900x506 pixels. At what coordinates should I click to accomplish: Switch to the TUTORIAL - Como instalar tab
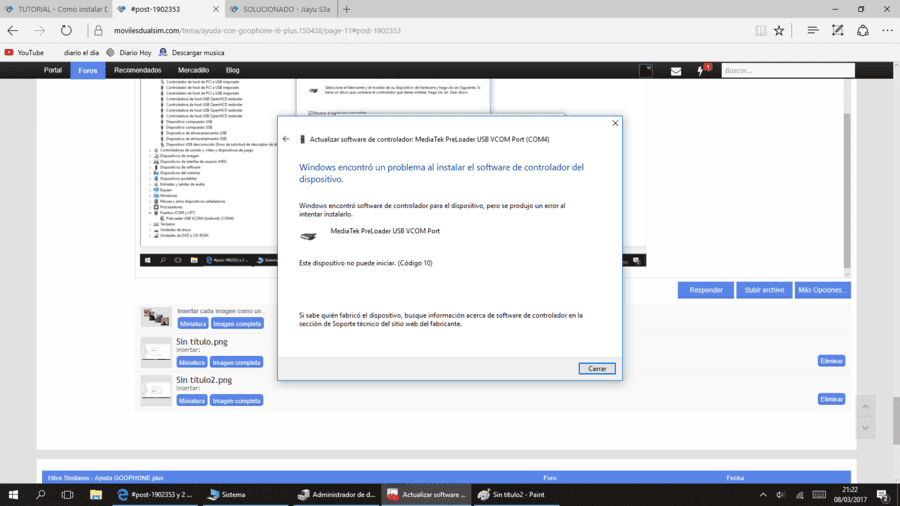(x=56, y=9)
